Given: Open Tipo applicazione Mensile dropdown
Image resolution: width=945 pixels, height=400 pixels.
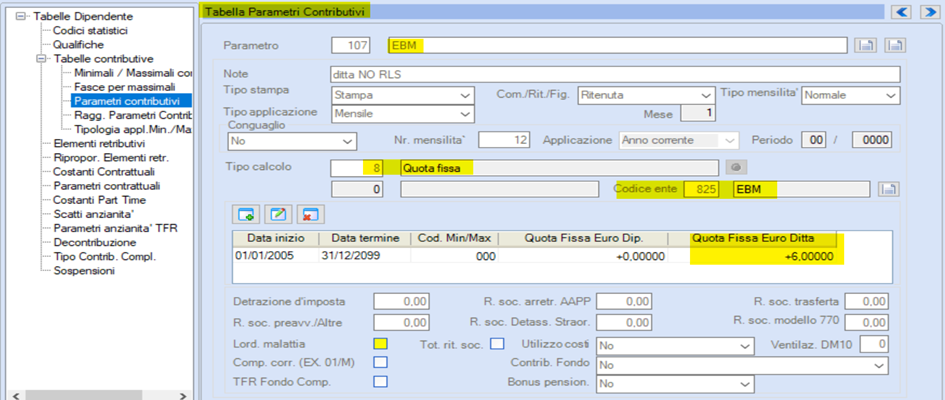Looking at the screenshot, I should (x=403, y=113).
